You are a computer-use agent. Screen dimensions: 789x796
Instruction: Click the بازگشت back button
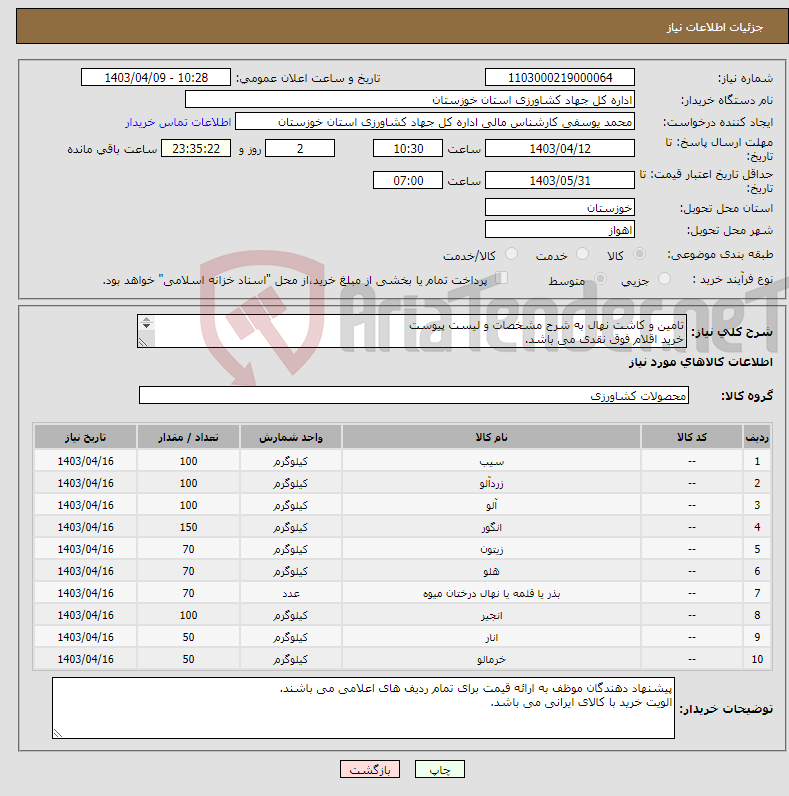(370, 769)
